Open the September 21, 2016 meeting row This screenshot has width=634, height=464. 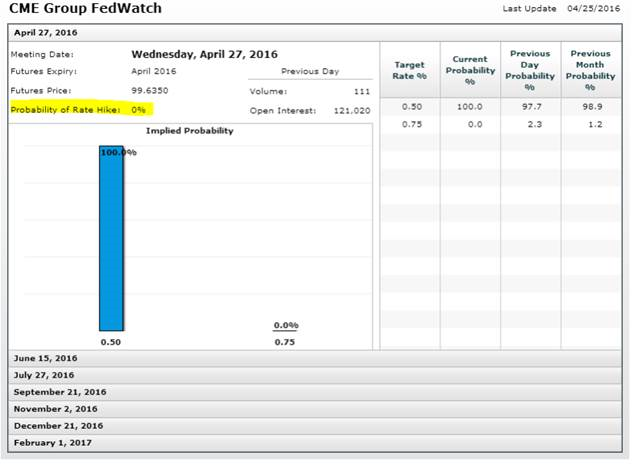pos(59,392)
